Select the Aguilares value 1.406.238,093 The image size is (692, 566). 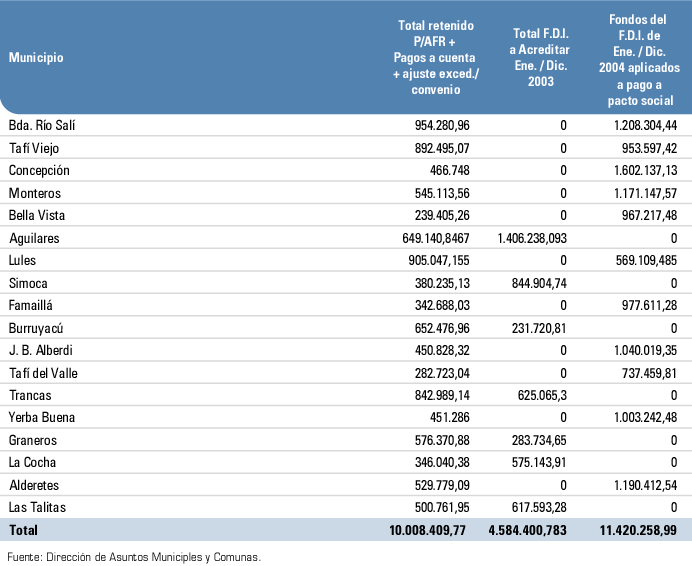click(x=532, y=238)
